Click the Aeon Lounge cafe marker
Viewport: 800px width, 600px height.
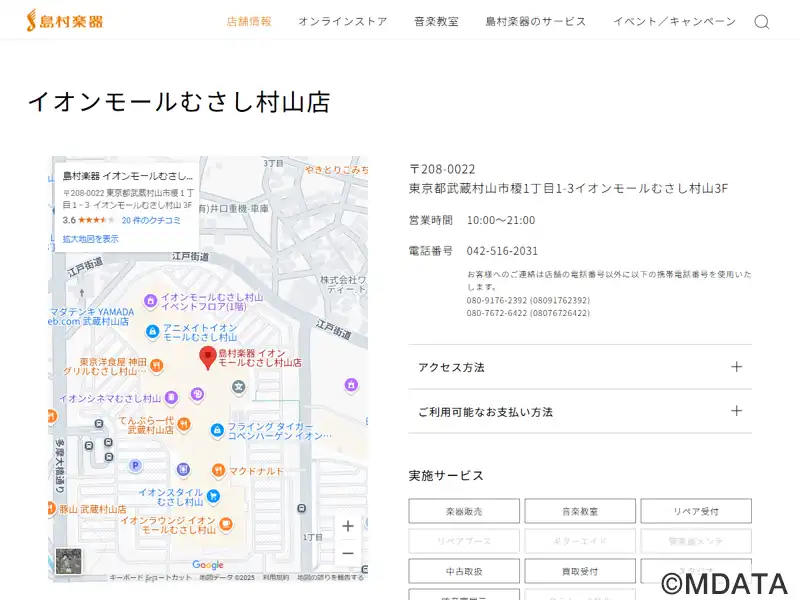click(x=226, y=523)
